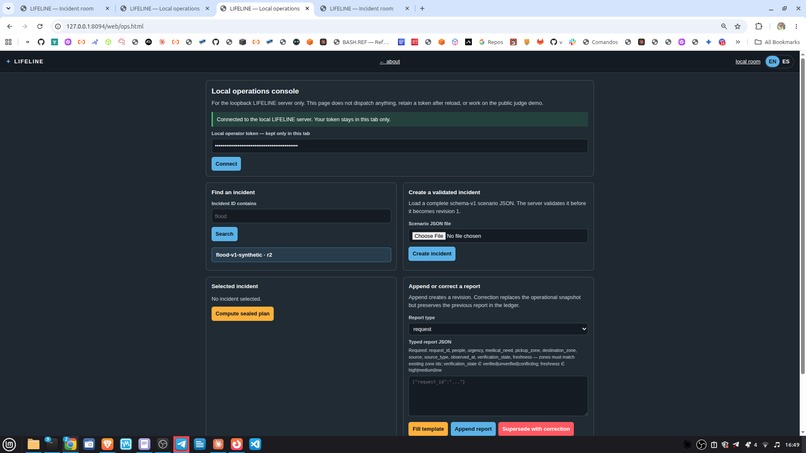806x453 pixels.
Task: Click the 16:49 clock in taskbar
Action: point(792,445)
